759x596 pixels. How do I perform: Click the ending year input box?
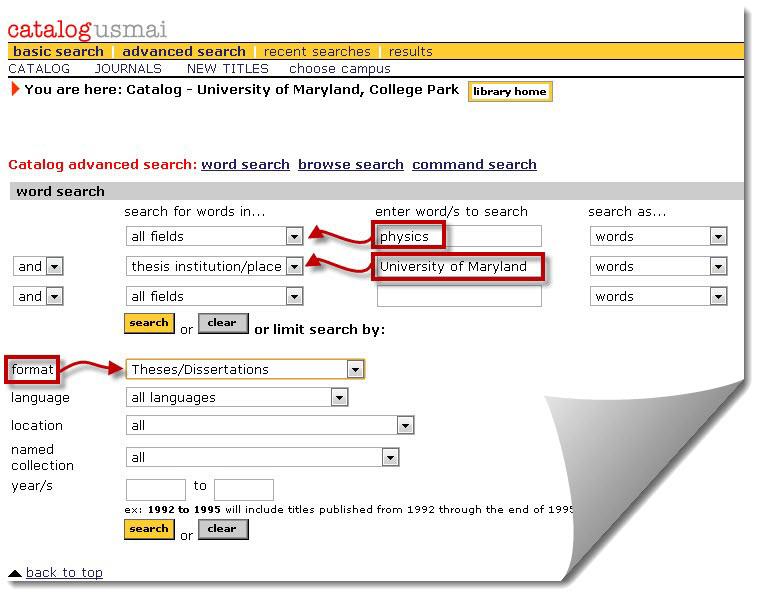coord(244,490)
